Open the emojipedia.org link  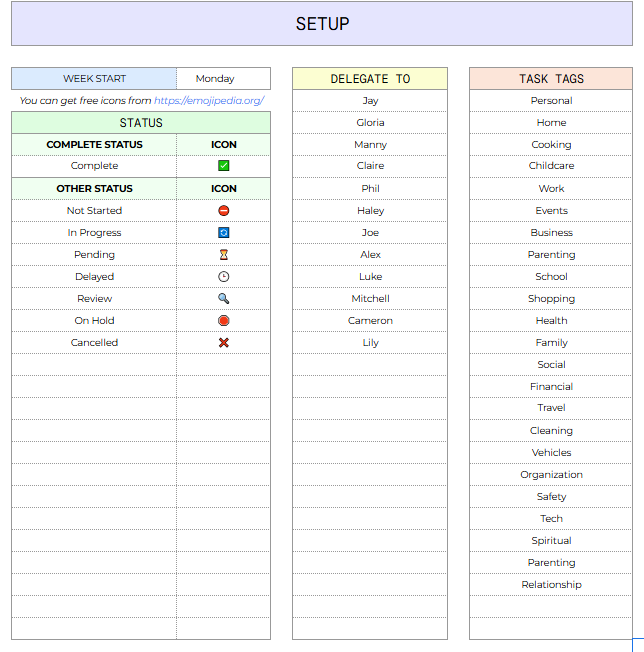coord(208,101)
